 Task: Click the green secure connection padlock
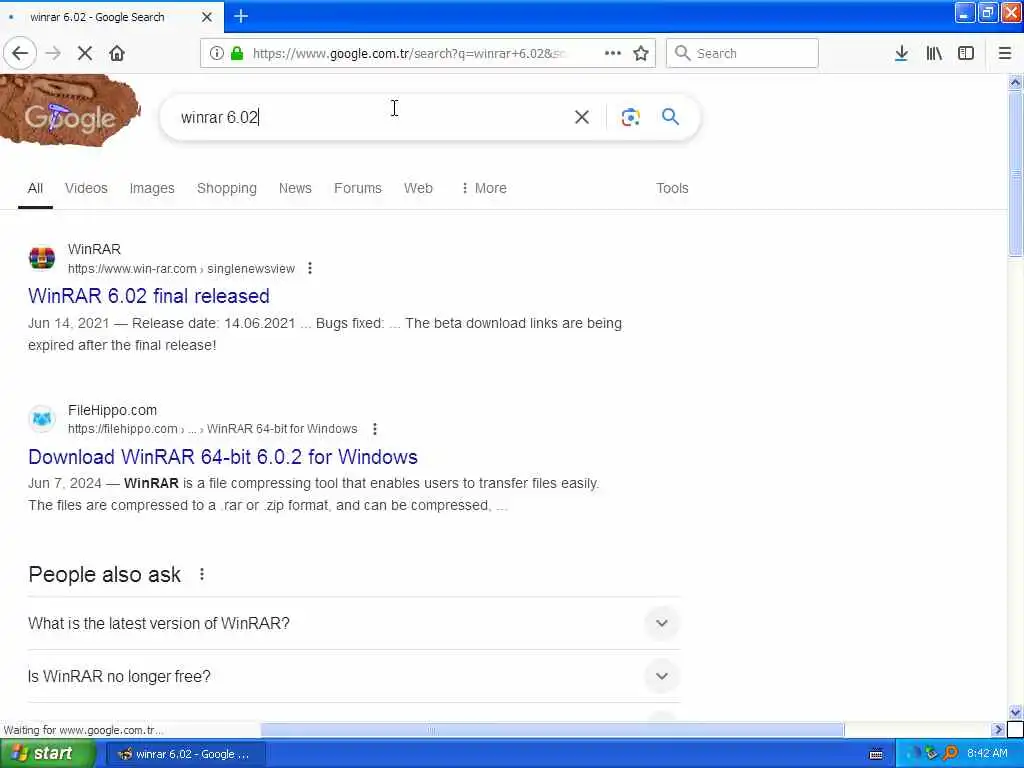click(x=237, y=54)
